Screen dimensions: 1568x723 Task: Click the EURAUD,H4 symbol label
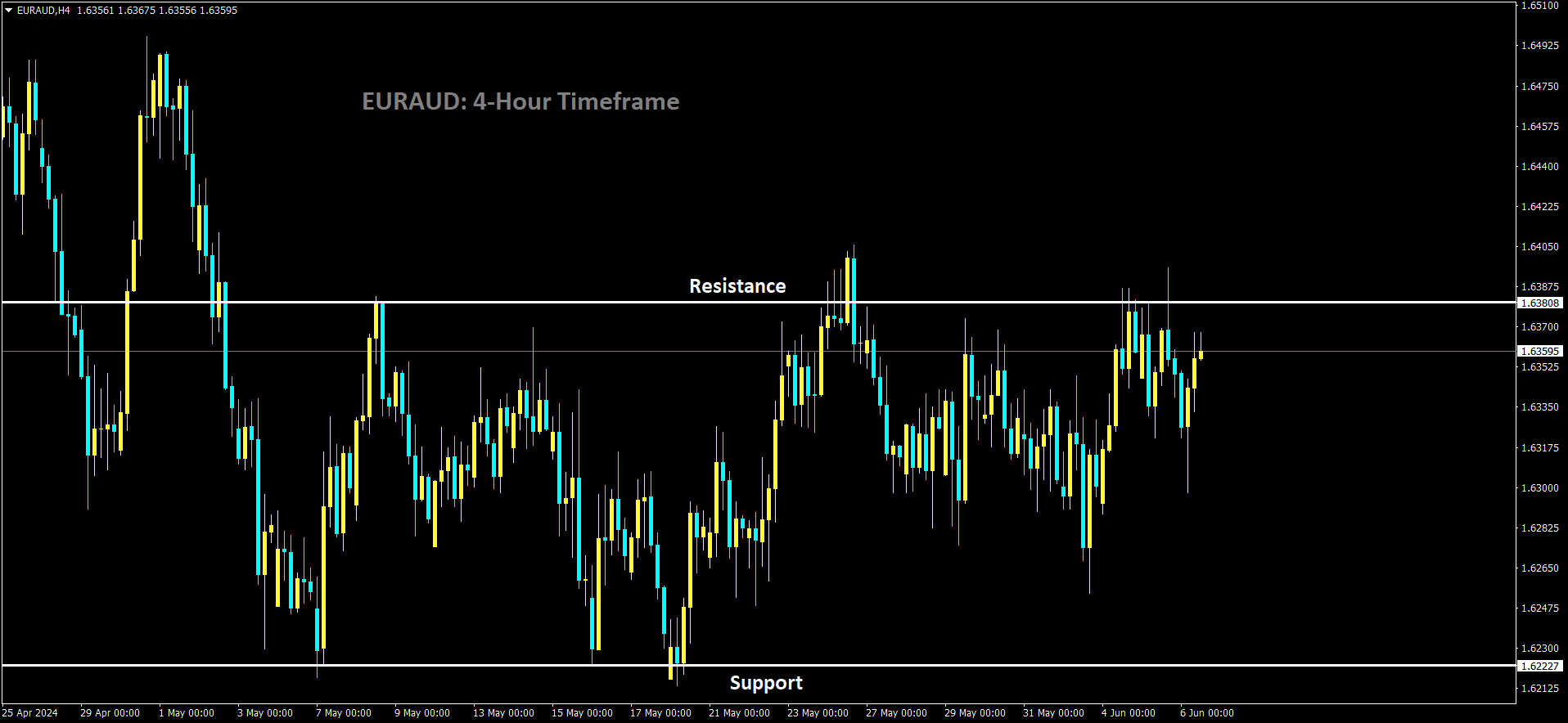pos(43,11)
